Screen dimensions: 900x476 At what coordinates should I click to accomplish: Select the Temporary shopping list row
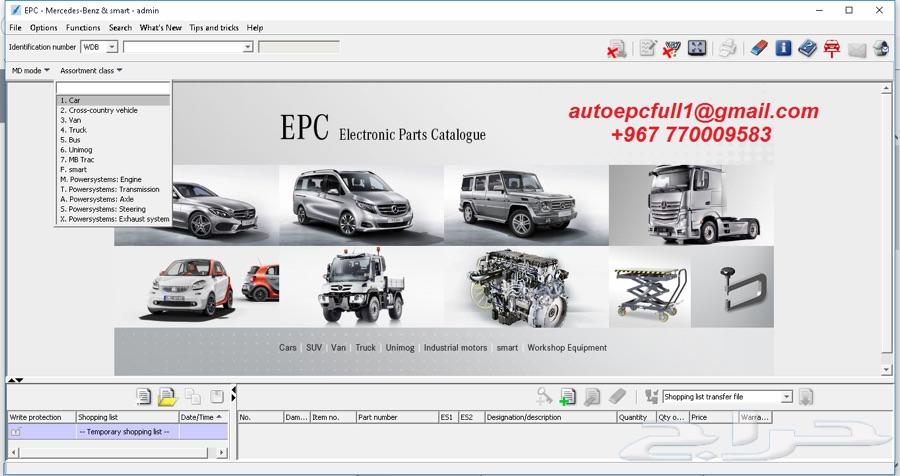click(x=118, y=432)
